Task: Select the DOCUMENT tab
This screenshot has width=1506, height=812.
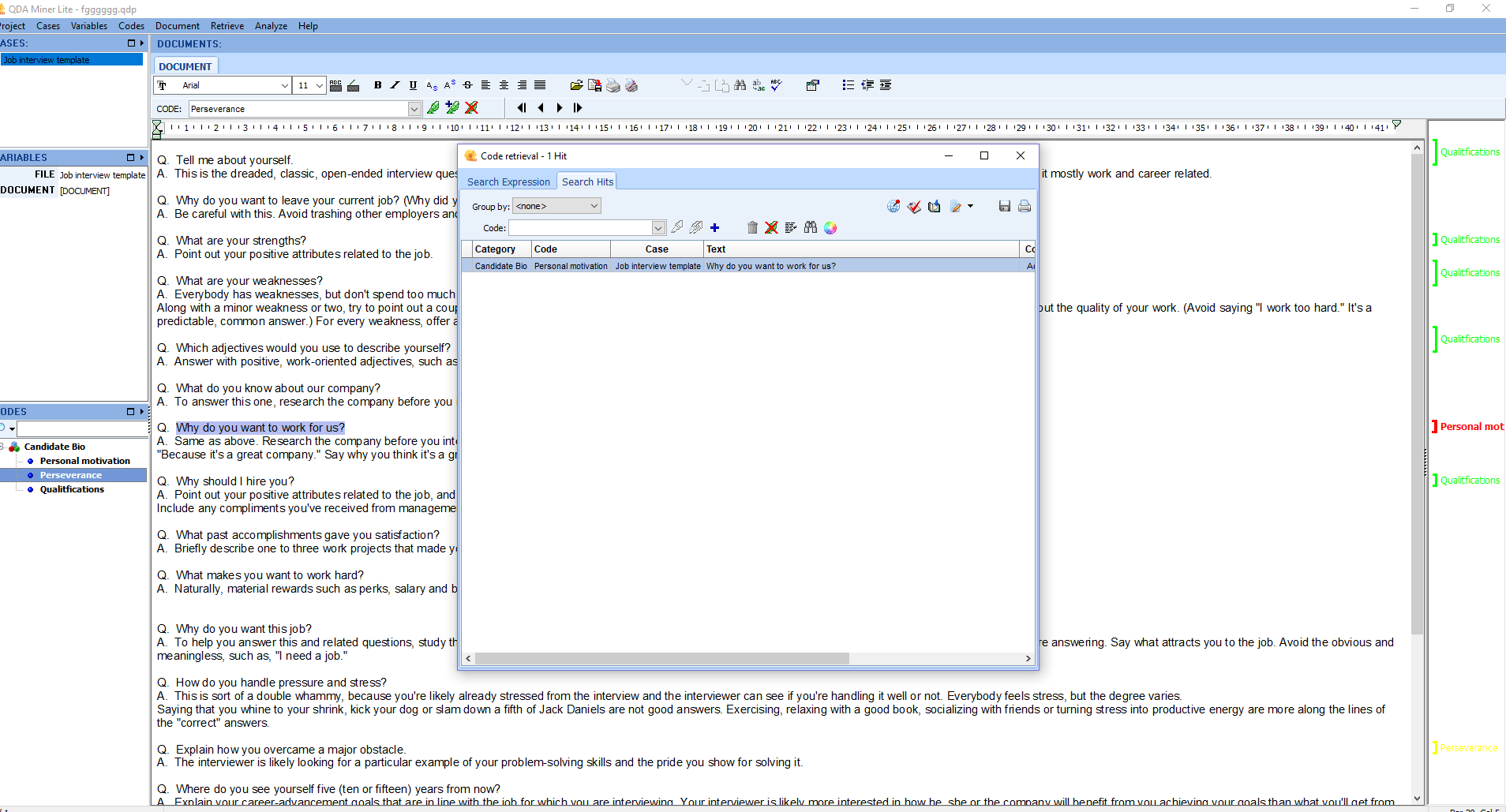Action: [x=185, y=67]
